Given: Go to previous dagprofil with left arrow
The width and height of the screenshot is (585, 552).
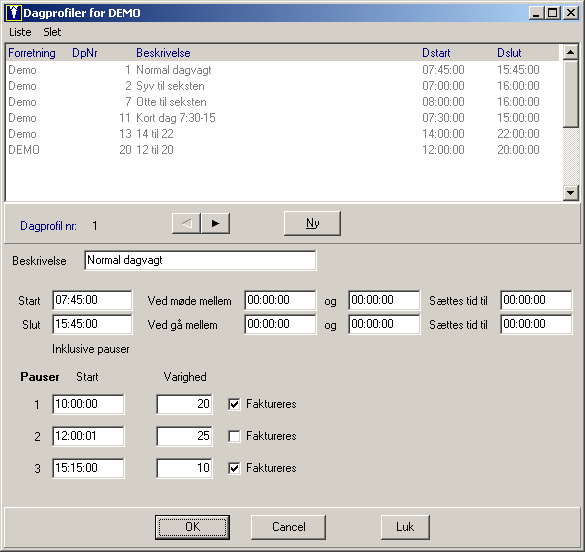Looking at the screenshot, I should pyautogui.click(x=186, y=223).
